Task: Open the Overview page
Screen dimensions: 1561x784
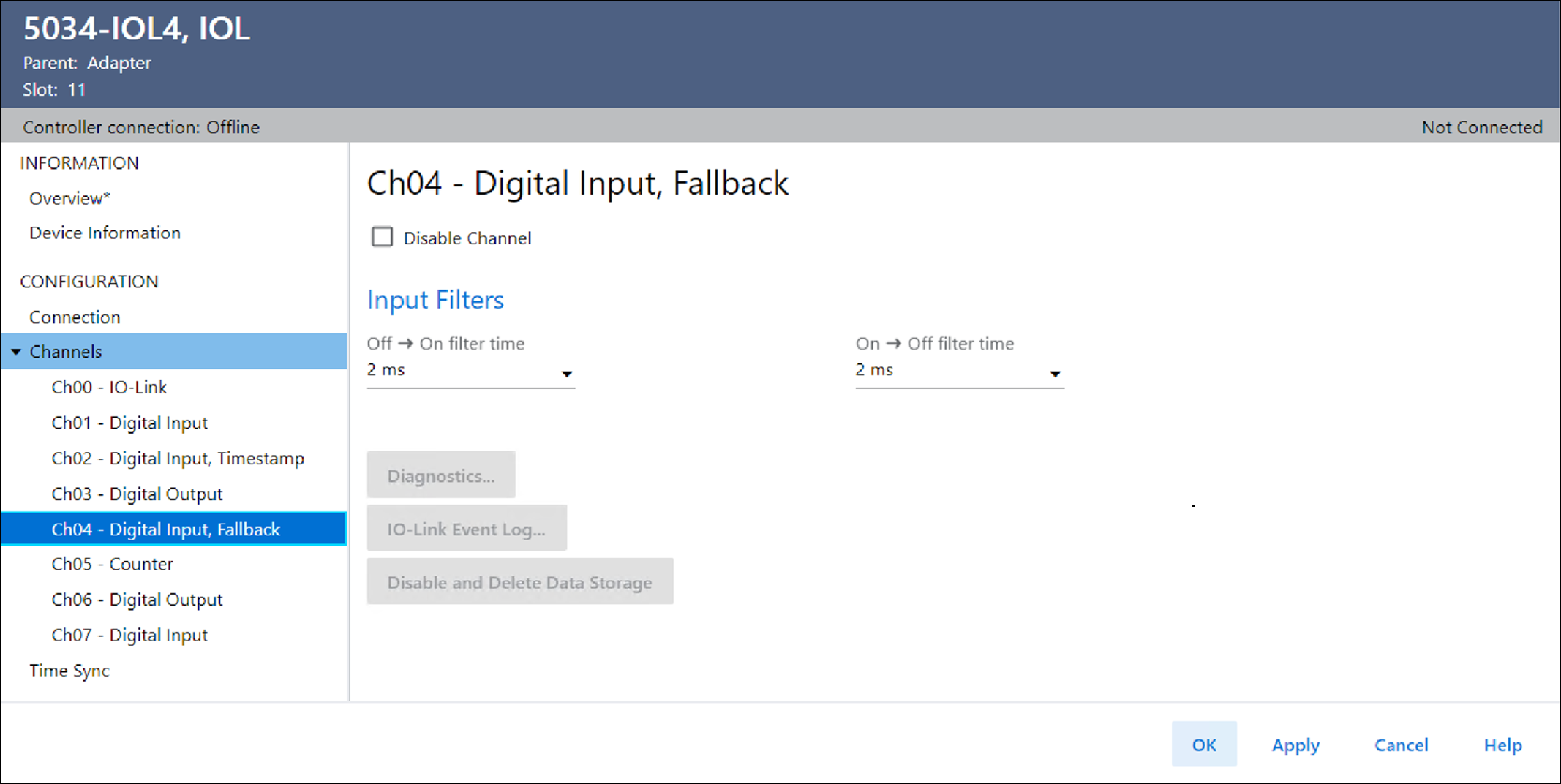Action: [69, 199]
